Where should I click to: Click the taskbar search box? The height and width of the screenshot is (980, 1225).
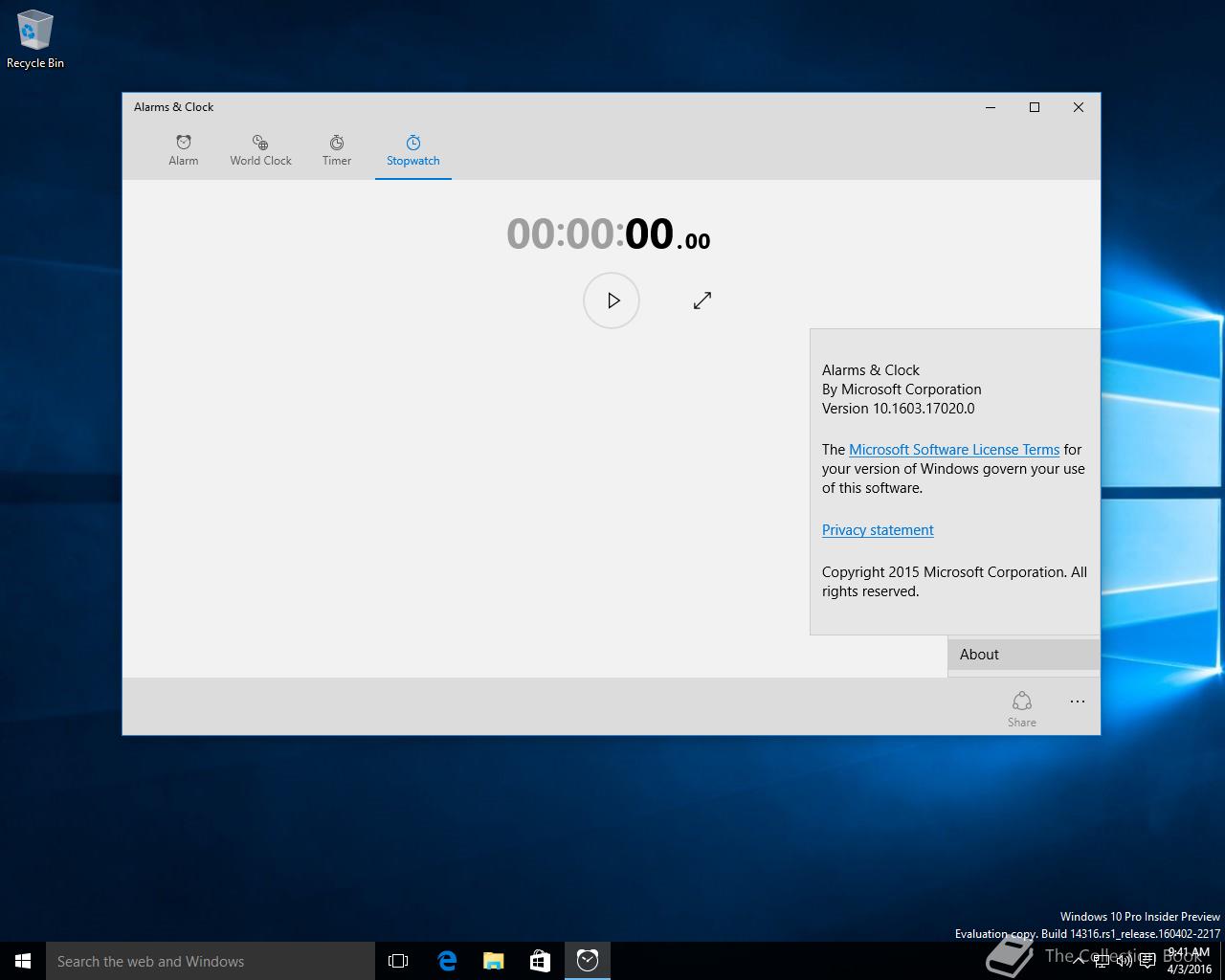(211, 961)
